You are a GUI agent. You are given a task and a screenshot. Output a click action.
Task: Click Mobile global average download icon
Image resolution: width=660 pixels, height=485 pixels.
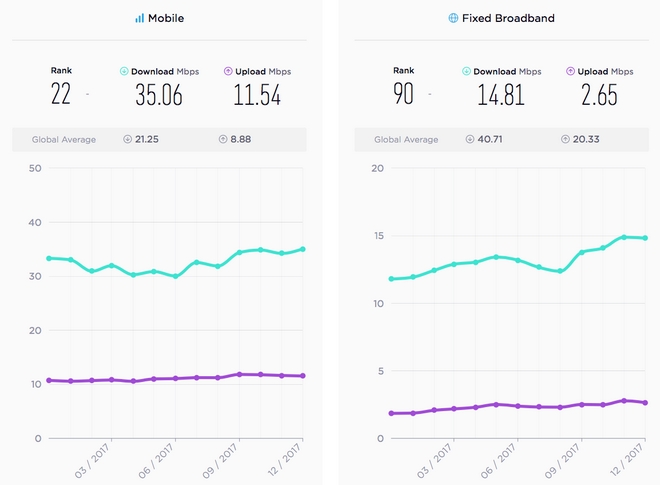click(127, 139)
